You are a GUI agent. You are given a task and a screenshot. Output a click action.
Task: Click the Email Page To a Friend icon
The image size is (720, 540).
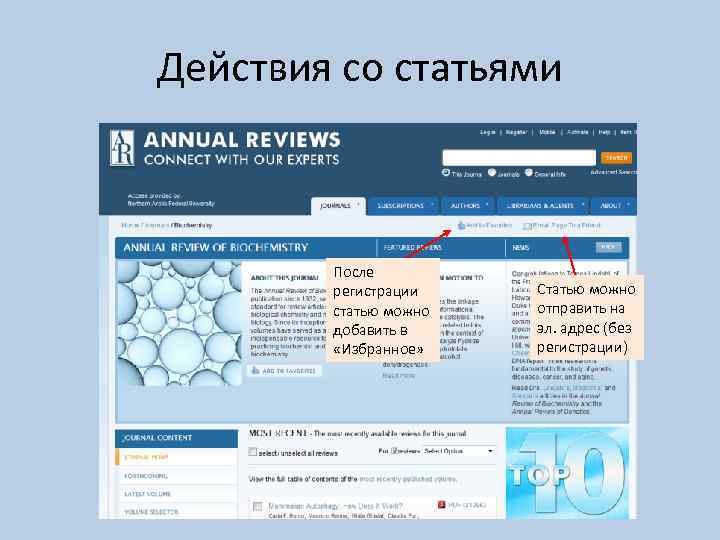(x=527, y=226)
